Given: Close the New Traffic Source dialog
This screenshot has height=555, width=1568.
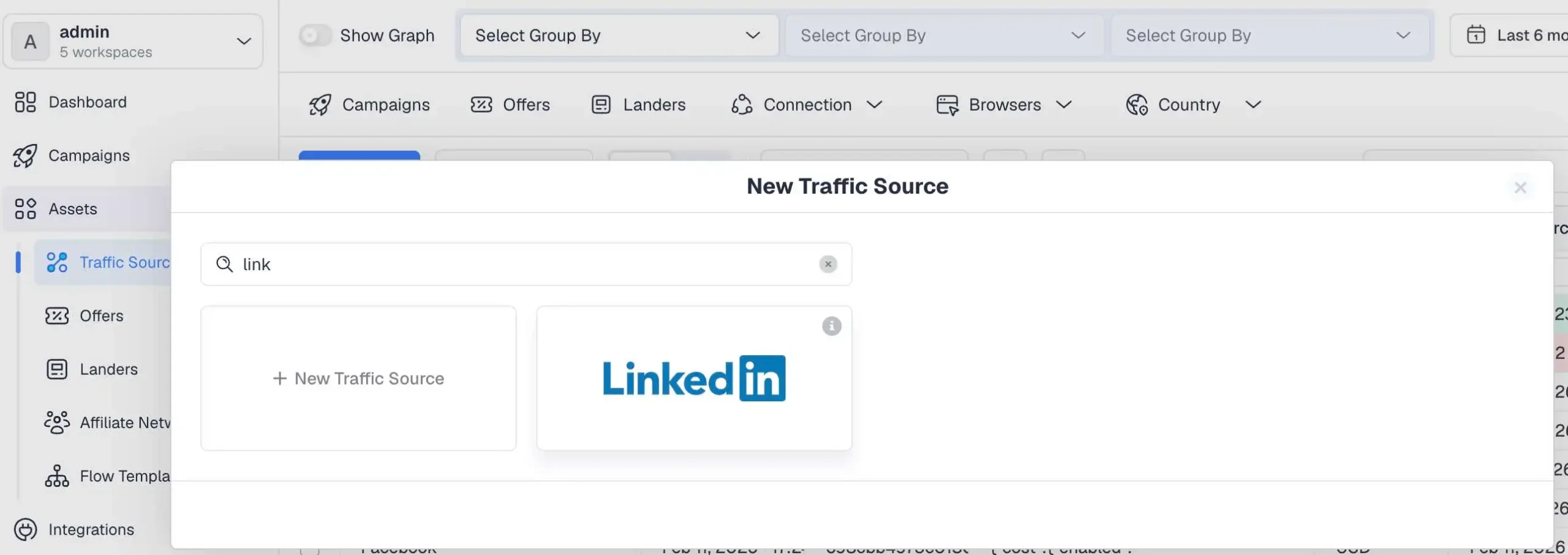Looking at the screenshot, I should point(1520,187).
